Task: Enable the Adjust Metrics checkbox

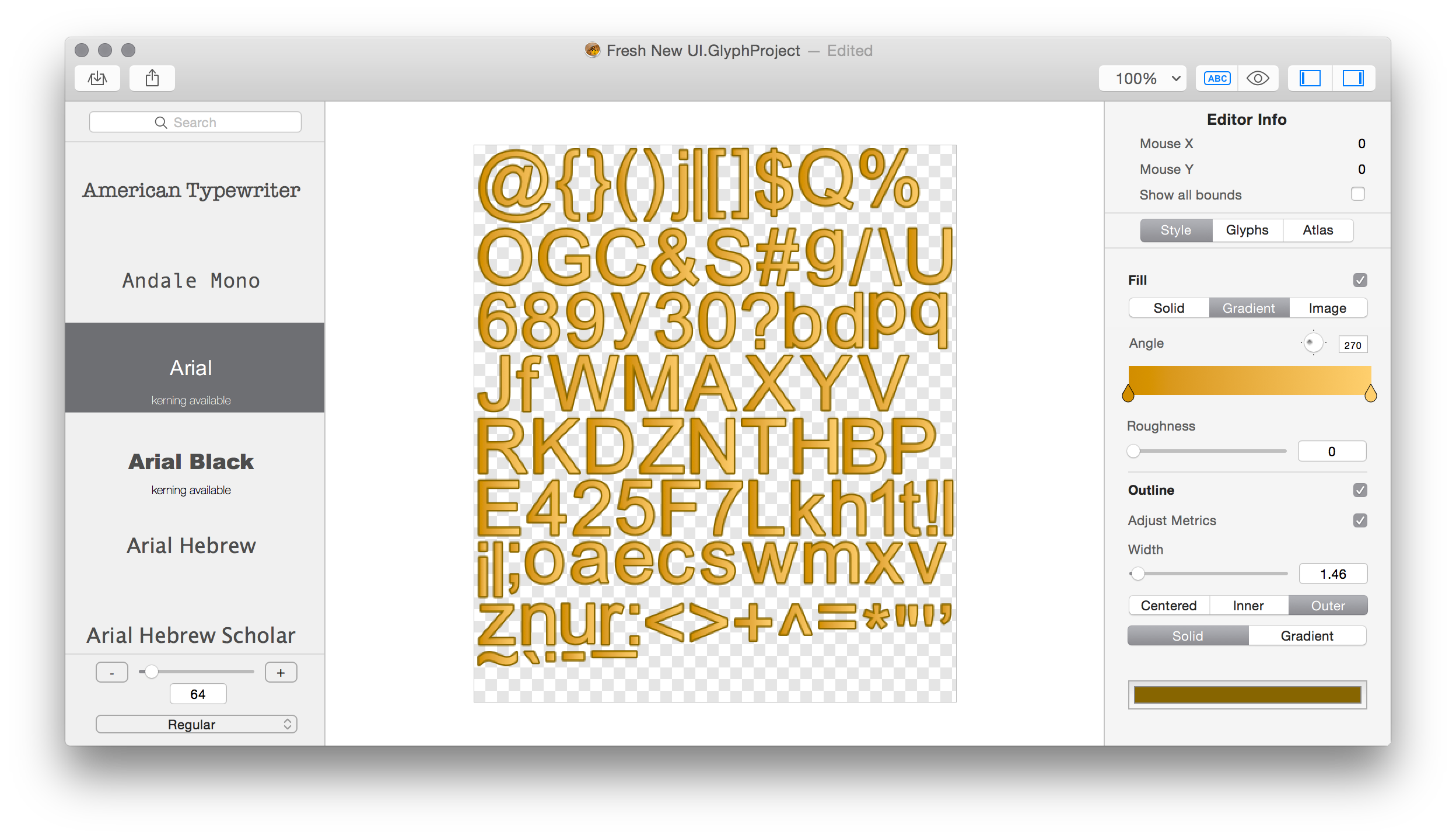Action: 1358,520
